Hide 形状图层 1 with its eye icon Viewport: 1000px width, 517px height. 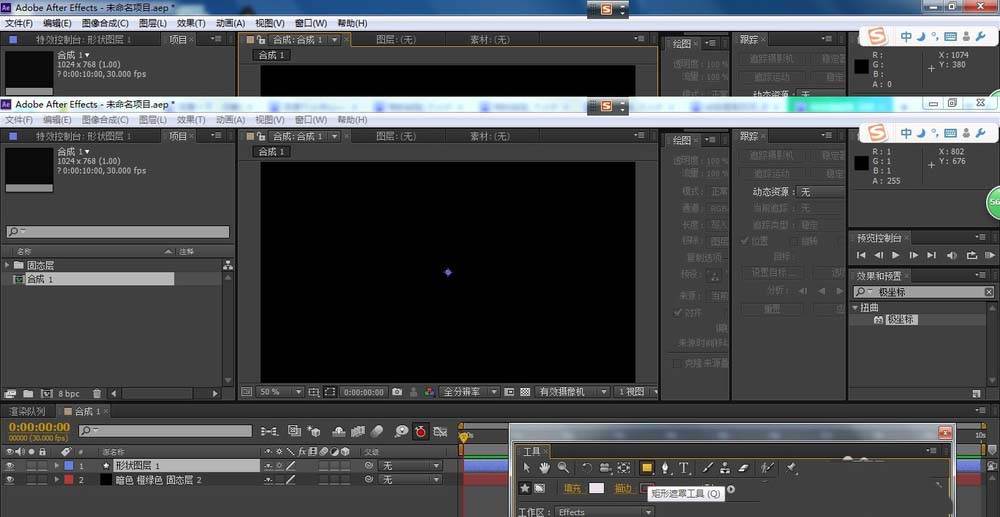(x=10, y=466)
